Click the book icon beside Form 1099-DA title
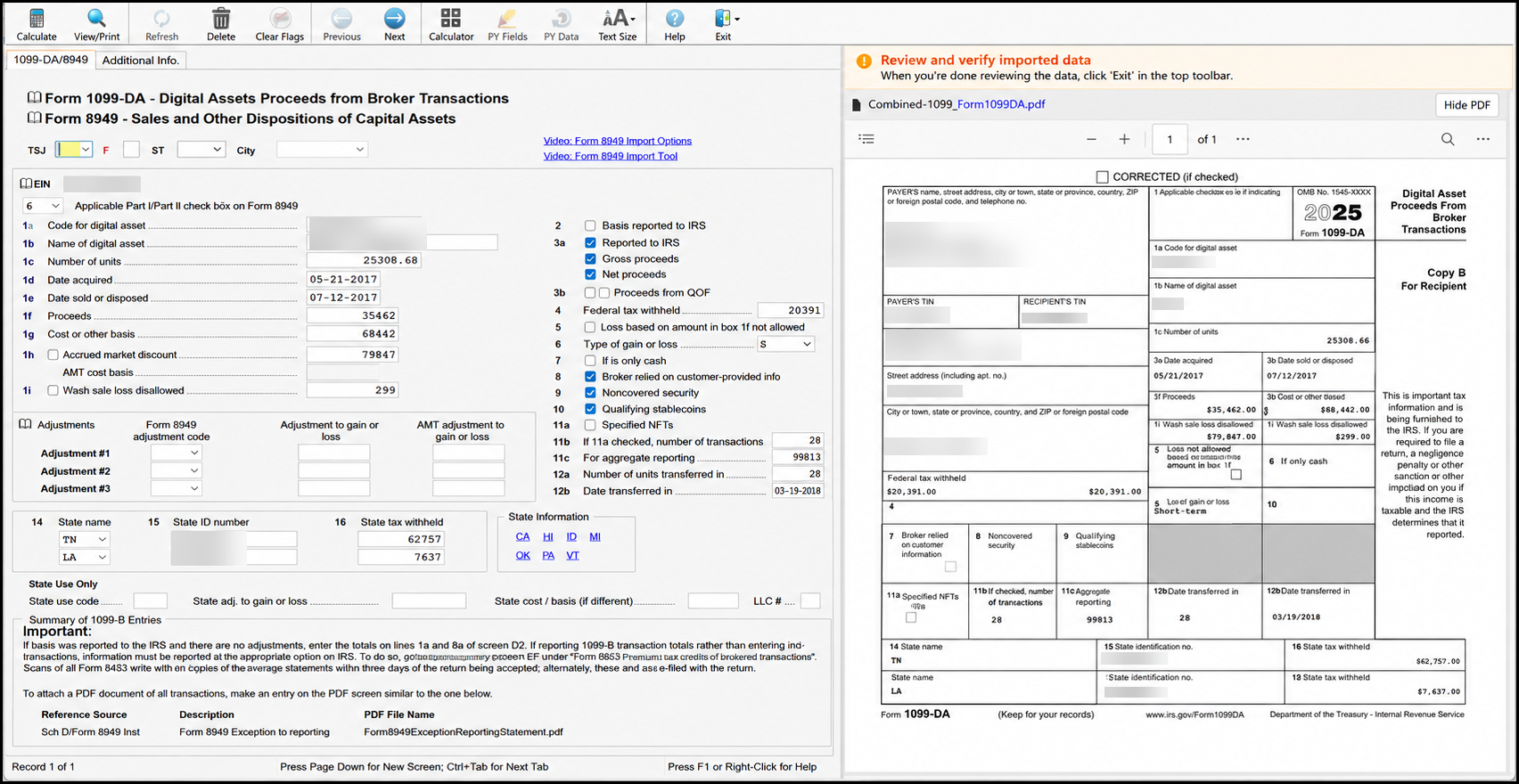Viewport: 1519px width, 784px height. click(34, 98)
